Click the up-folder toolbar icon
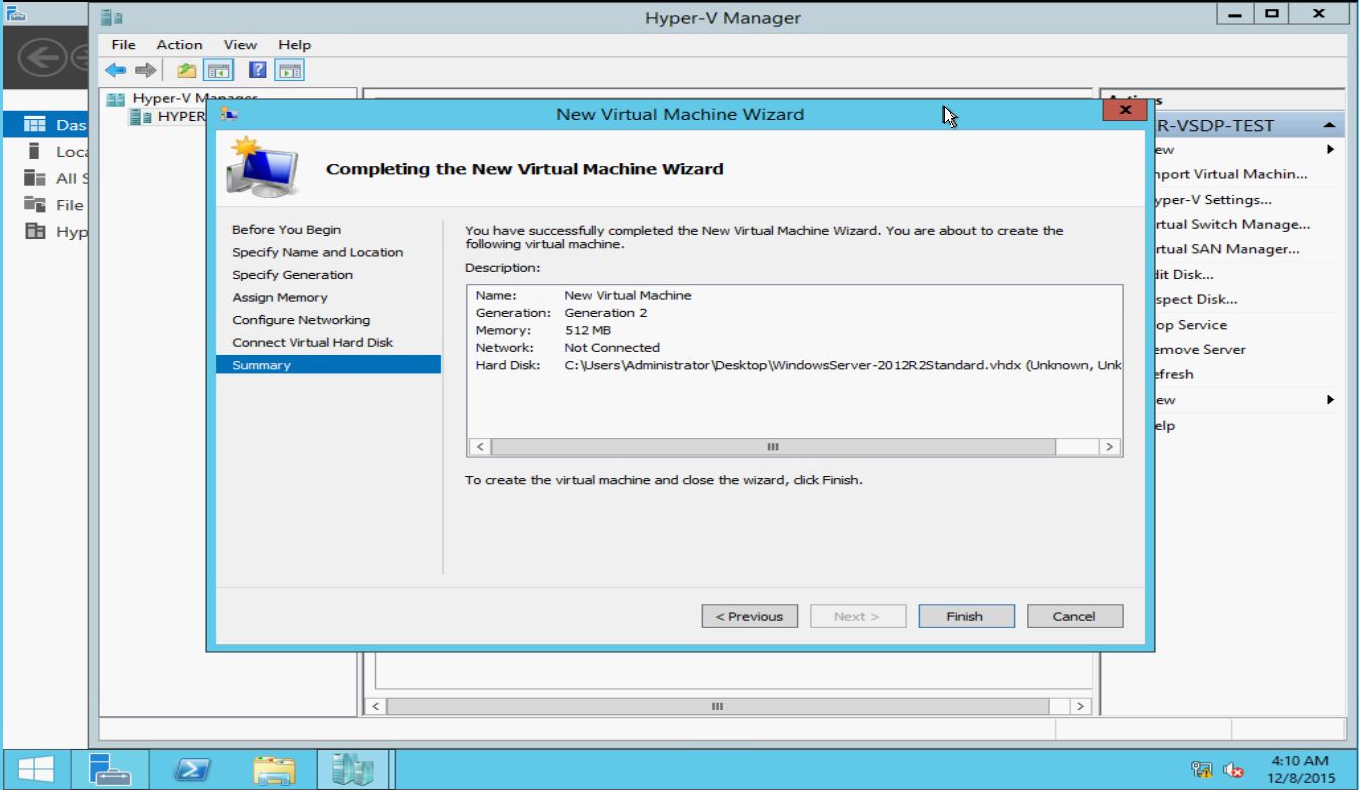This screenshot has height=790, width=1359. pos(187,70)
